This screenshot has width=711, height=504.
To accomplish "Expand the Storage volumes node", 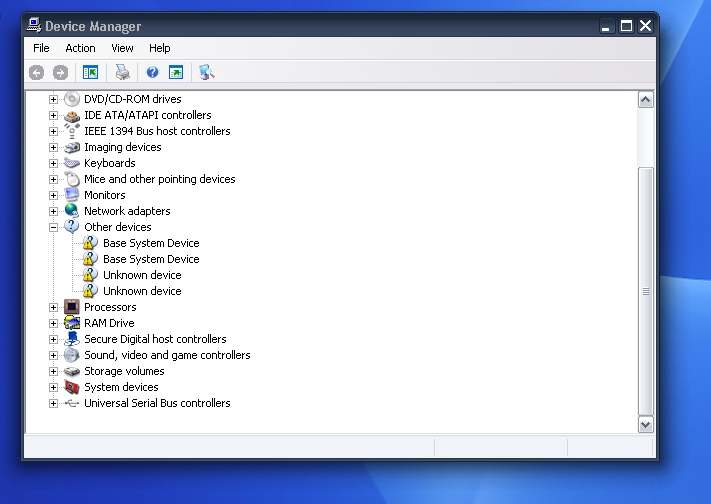I will 53,372.
